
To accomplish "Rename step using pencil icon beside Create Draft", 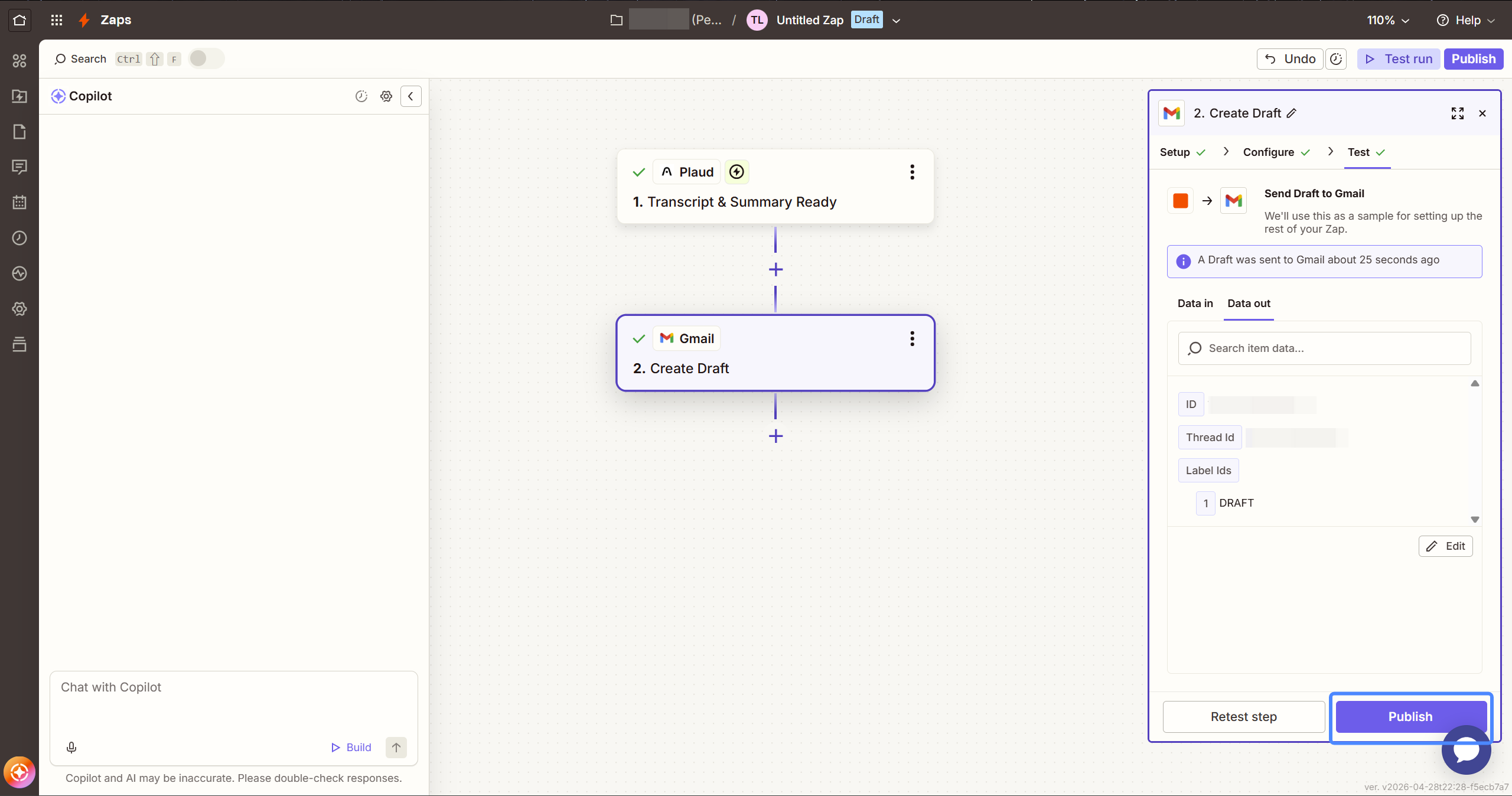I will [1292, 113].
